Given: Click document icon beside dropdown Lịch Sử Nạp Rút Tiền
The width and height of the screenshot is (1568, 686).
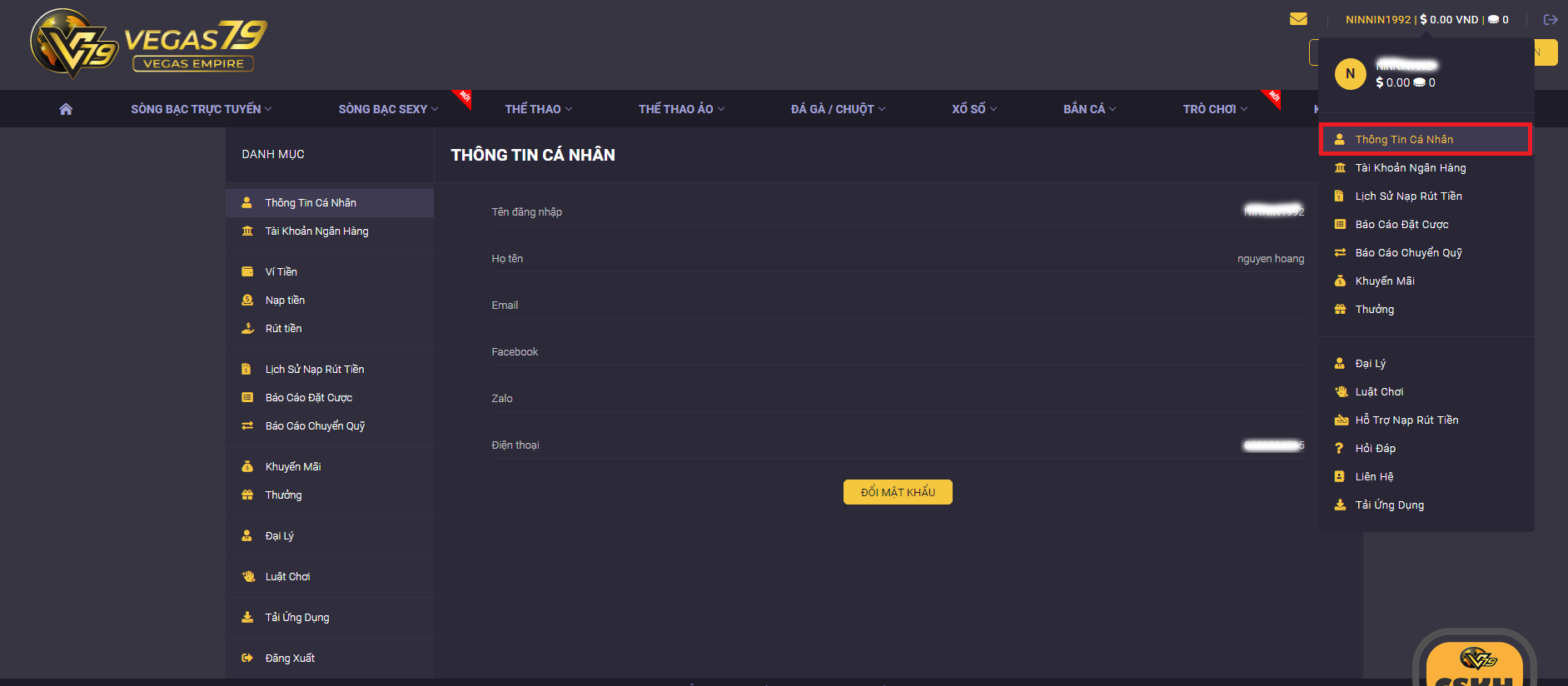Looking at the screenshot, I should tap(1339, 196).
